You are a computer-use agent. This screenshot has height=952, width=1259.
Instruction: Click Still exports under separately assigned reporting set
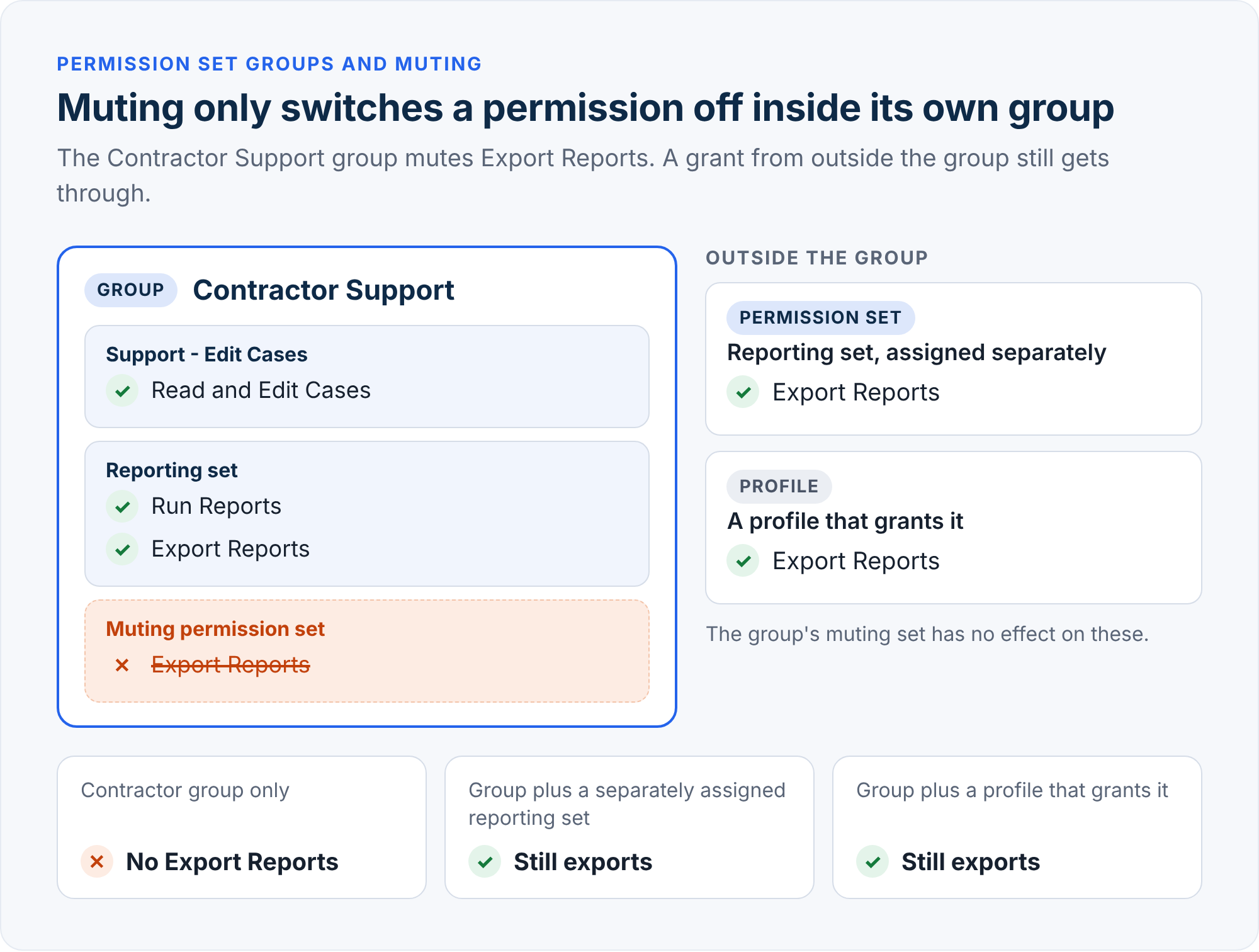click(583, 861)
